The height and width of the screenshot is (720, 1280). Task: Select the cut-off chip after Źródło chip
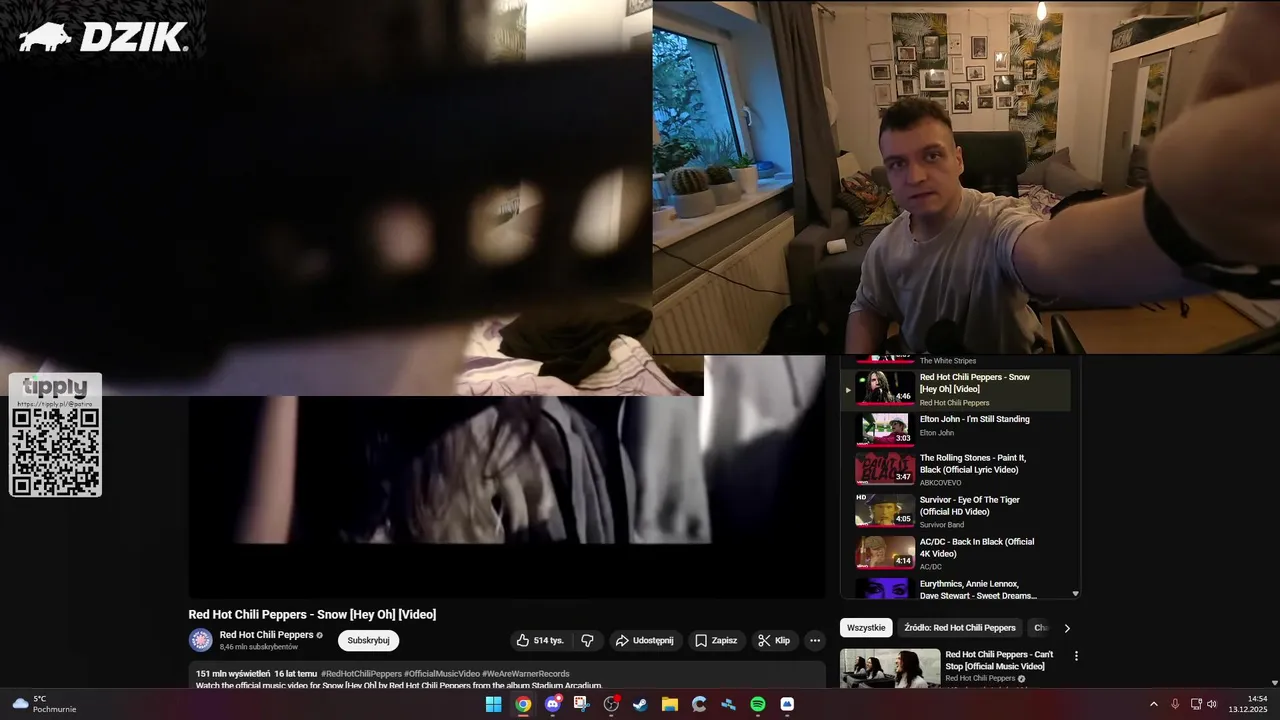point(1040,628)
